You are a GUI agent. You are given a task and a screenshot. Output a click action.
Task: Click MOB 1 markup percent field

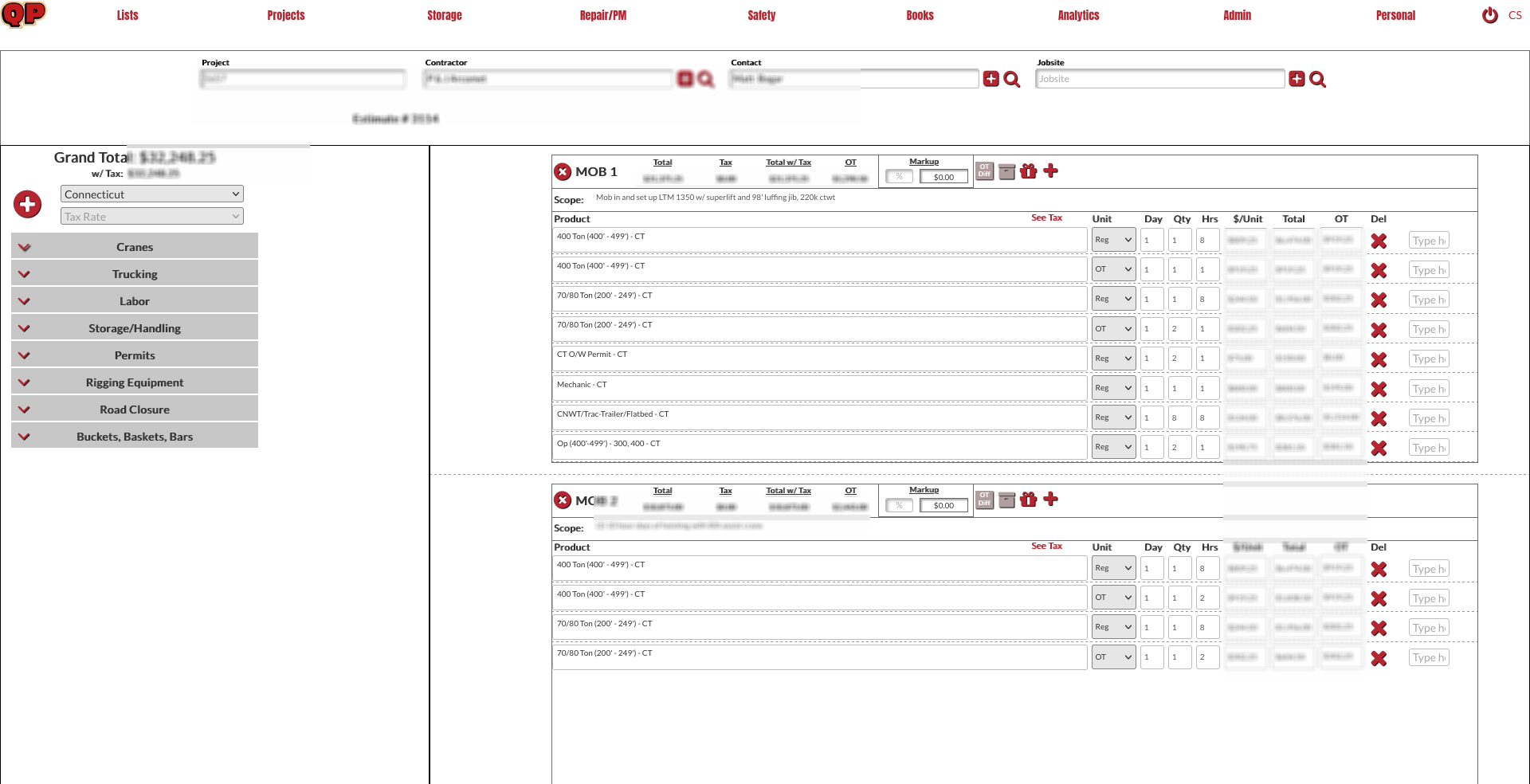899,177
